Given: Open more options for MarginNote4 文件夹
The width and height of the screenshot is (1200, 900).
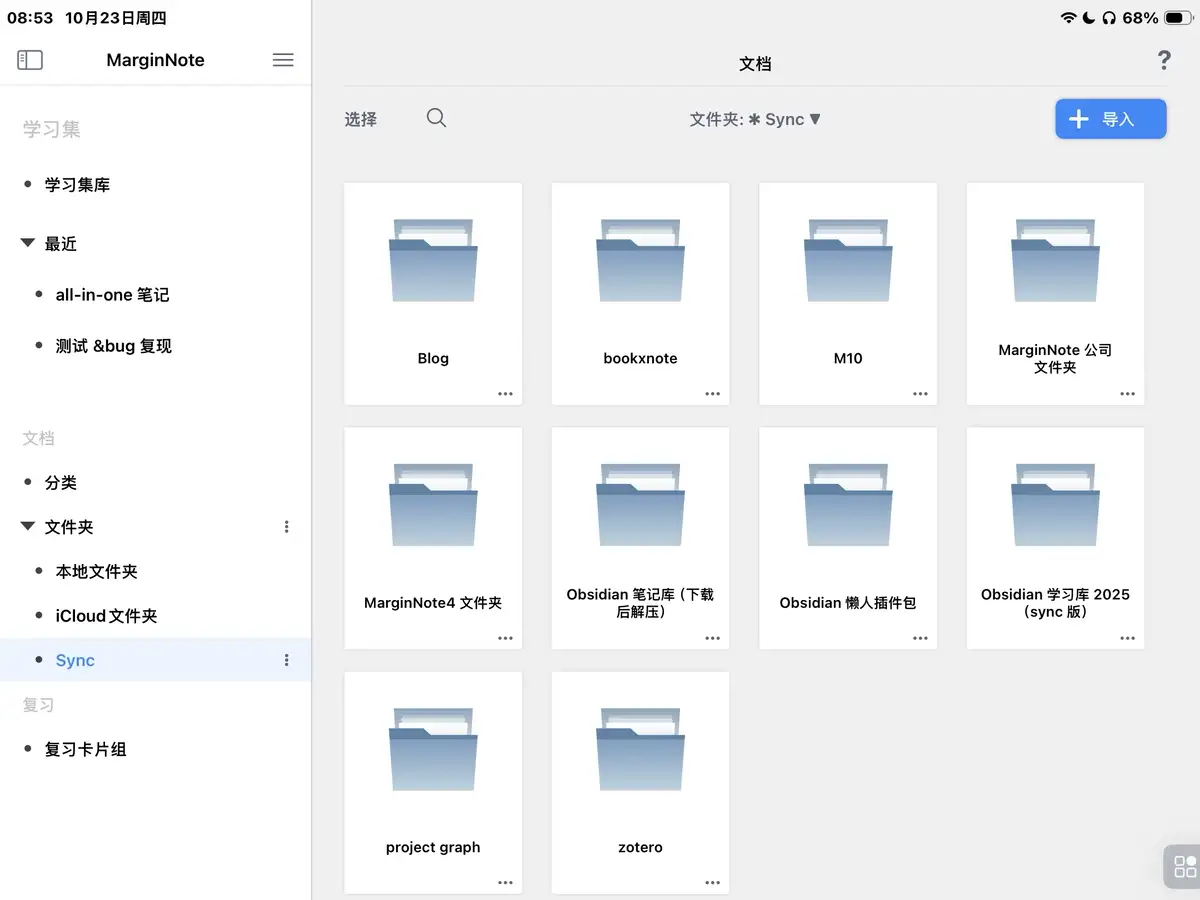Looking at the screenshot, I should [505, 638].
